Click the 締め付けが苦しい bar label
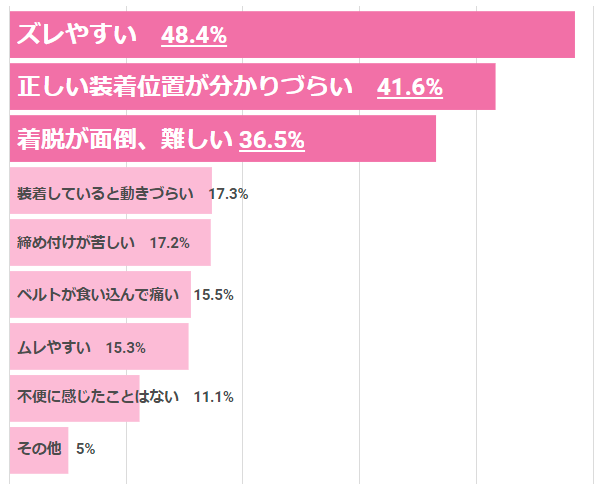 76,243
